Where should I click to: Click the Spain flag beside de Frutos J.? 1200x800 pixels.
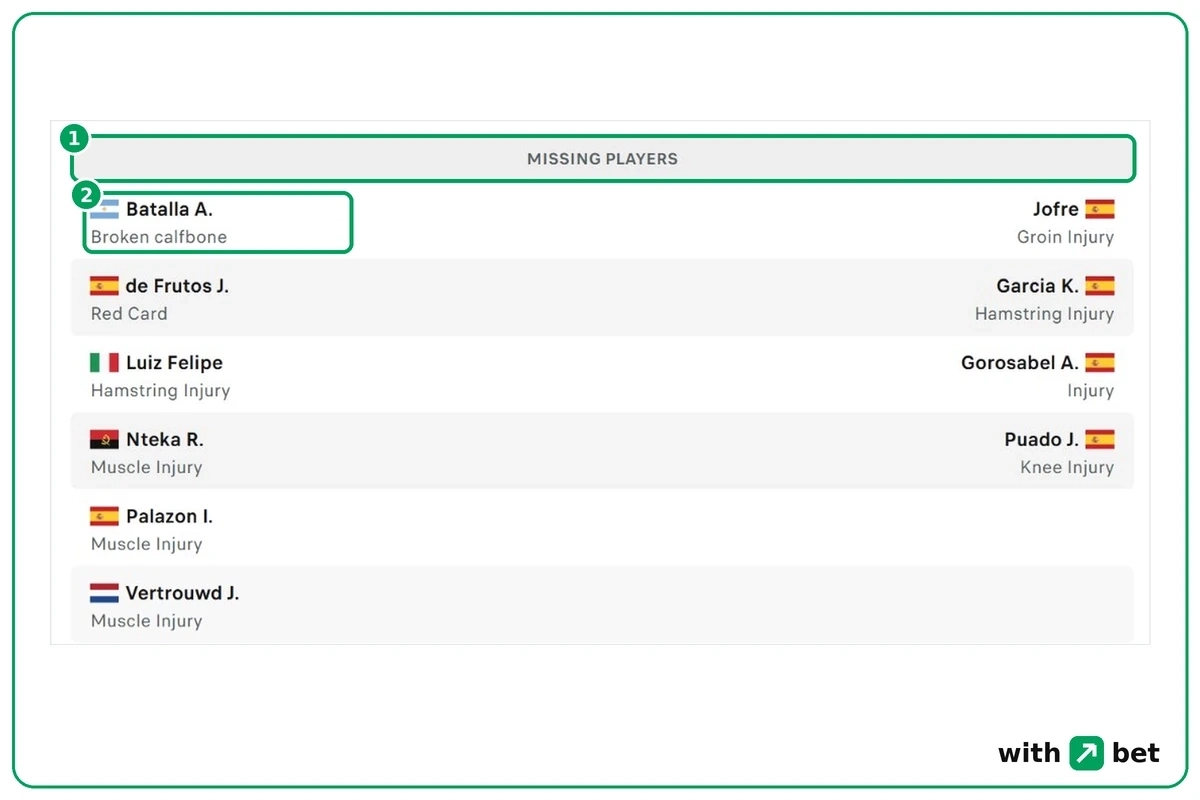coord(104,286)
